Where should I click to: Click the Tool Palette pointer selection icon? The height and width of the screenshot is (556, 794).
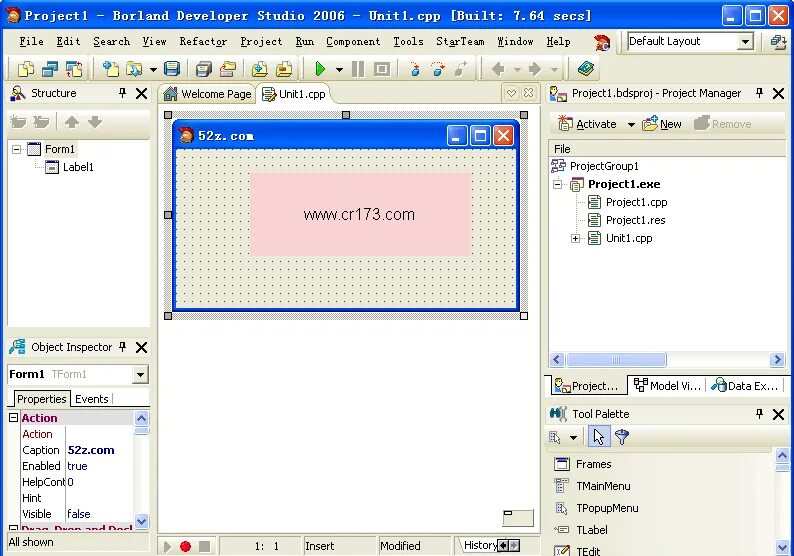(599, 436)
